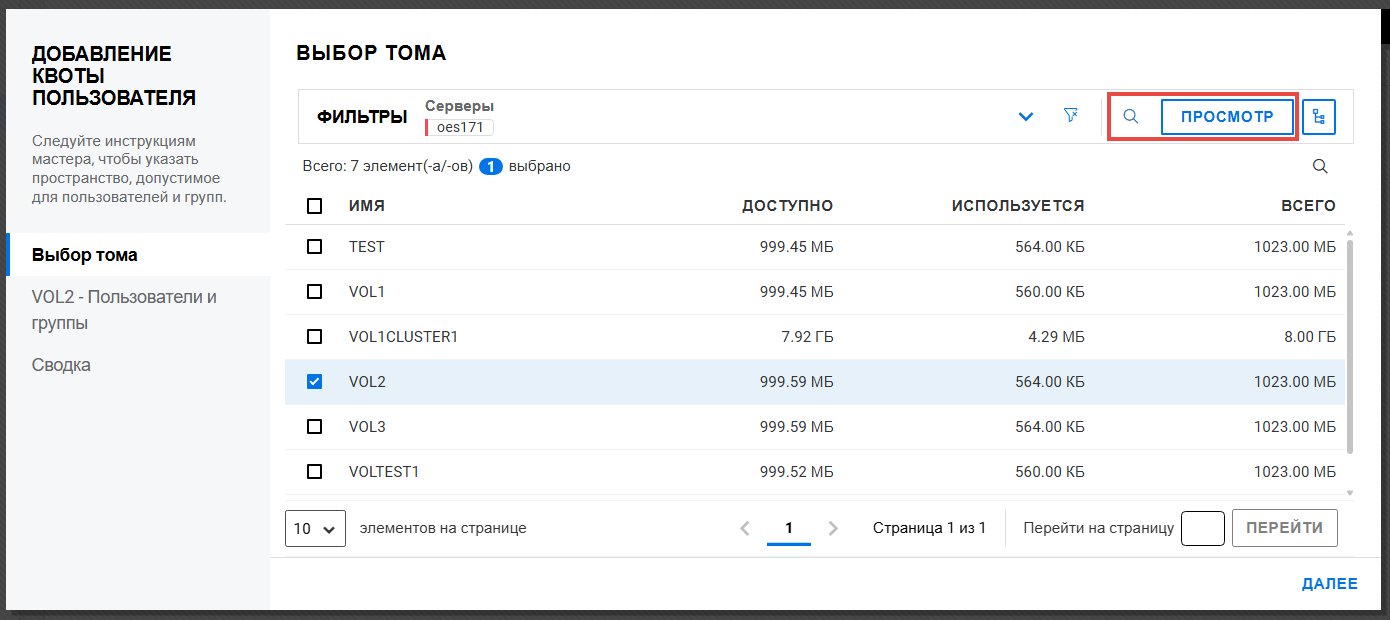The image size is (1390, 620).
Task: Click the ДАЛЕЕ link to continue
Action: pos(1329,584)
